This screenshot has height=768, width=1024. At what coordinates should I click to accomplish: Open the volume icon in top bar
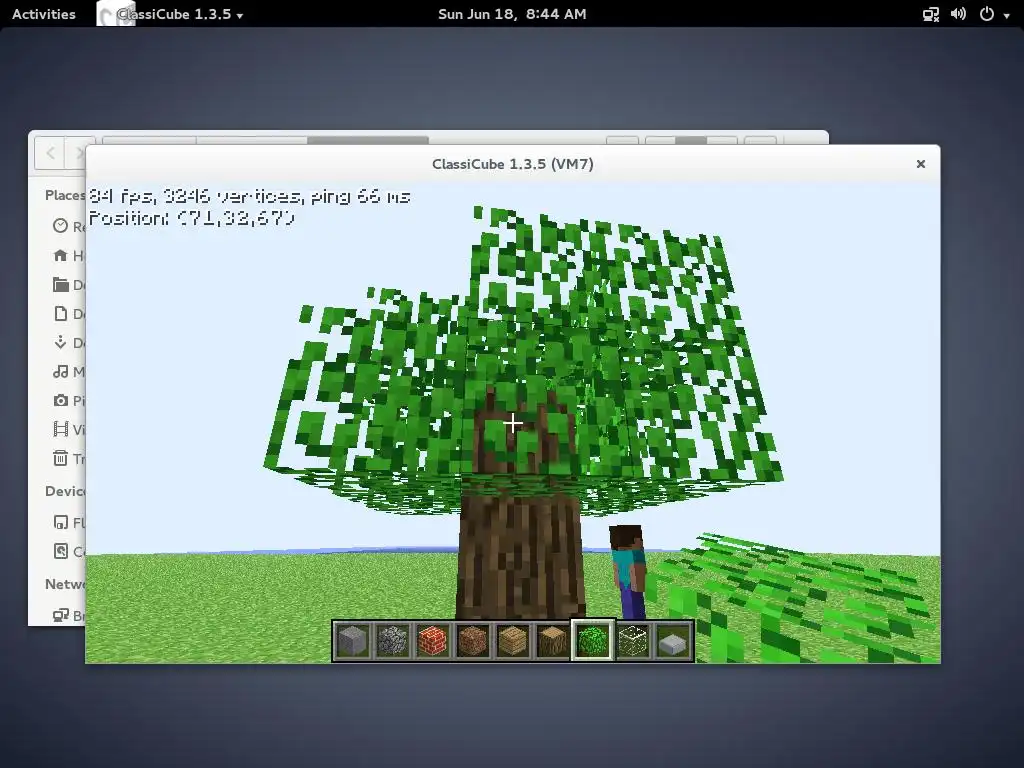coord(958,14)
